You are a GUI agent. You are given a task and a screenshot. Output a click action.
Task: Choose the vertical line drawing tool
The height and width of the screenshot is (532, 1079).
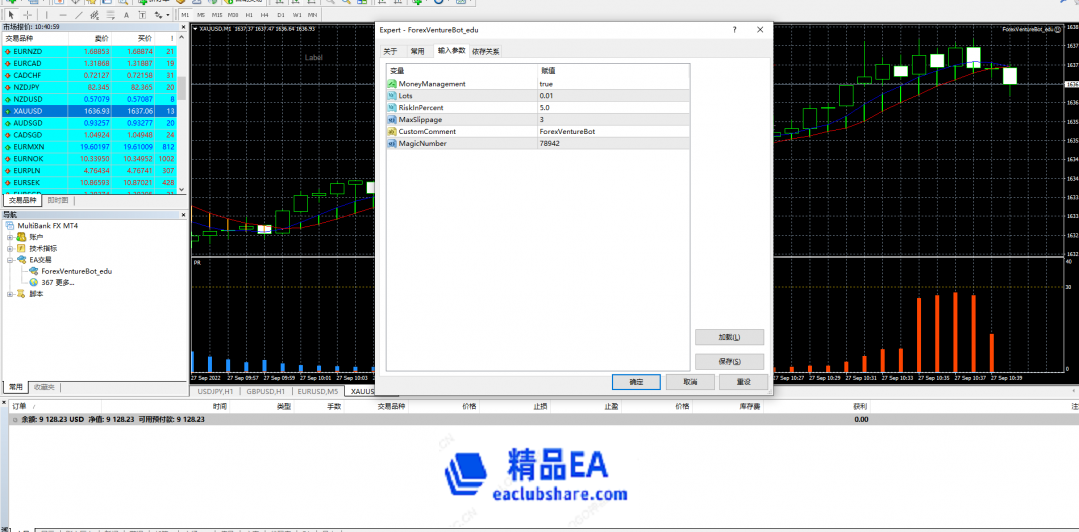tap(47, 14)
